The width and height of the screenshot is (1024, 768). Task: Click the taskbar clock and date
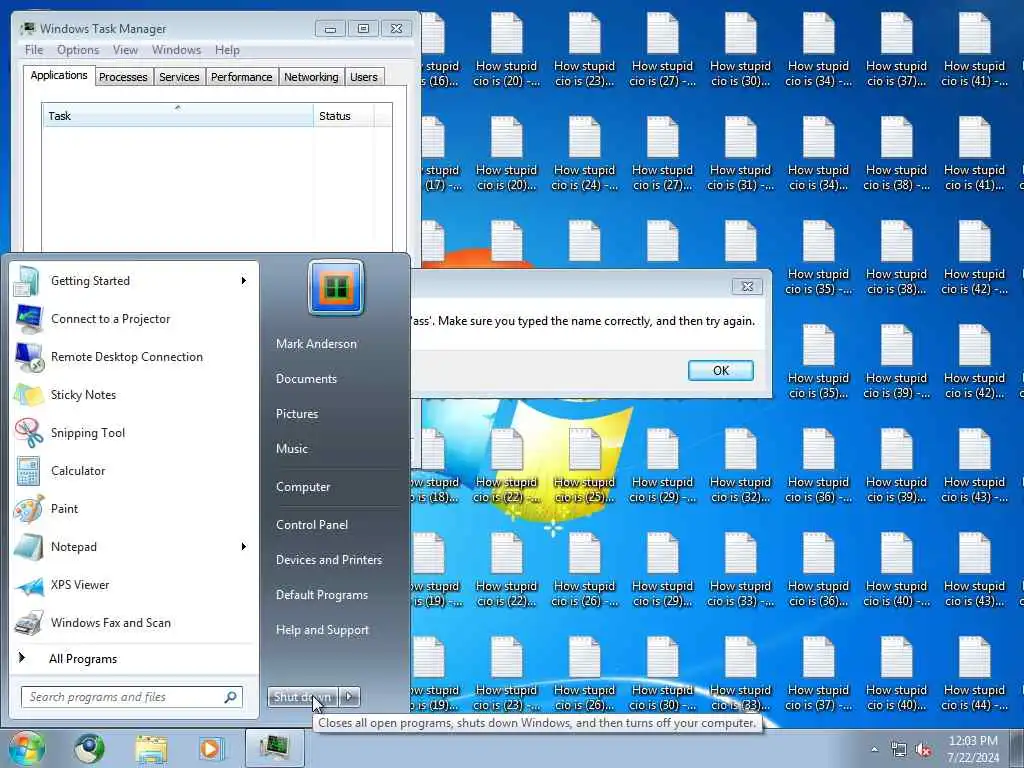point(973,749)
